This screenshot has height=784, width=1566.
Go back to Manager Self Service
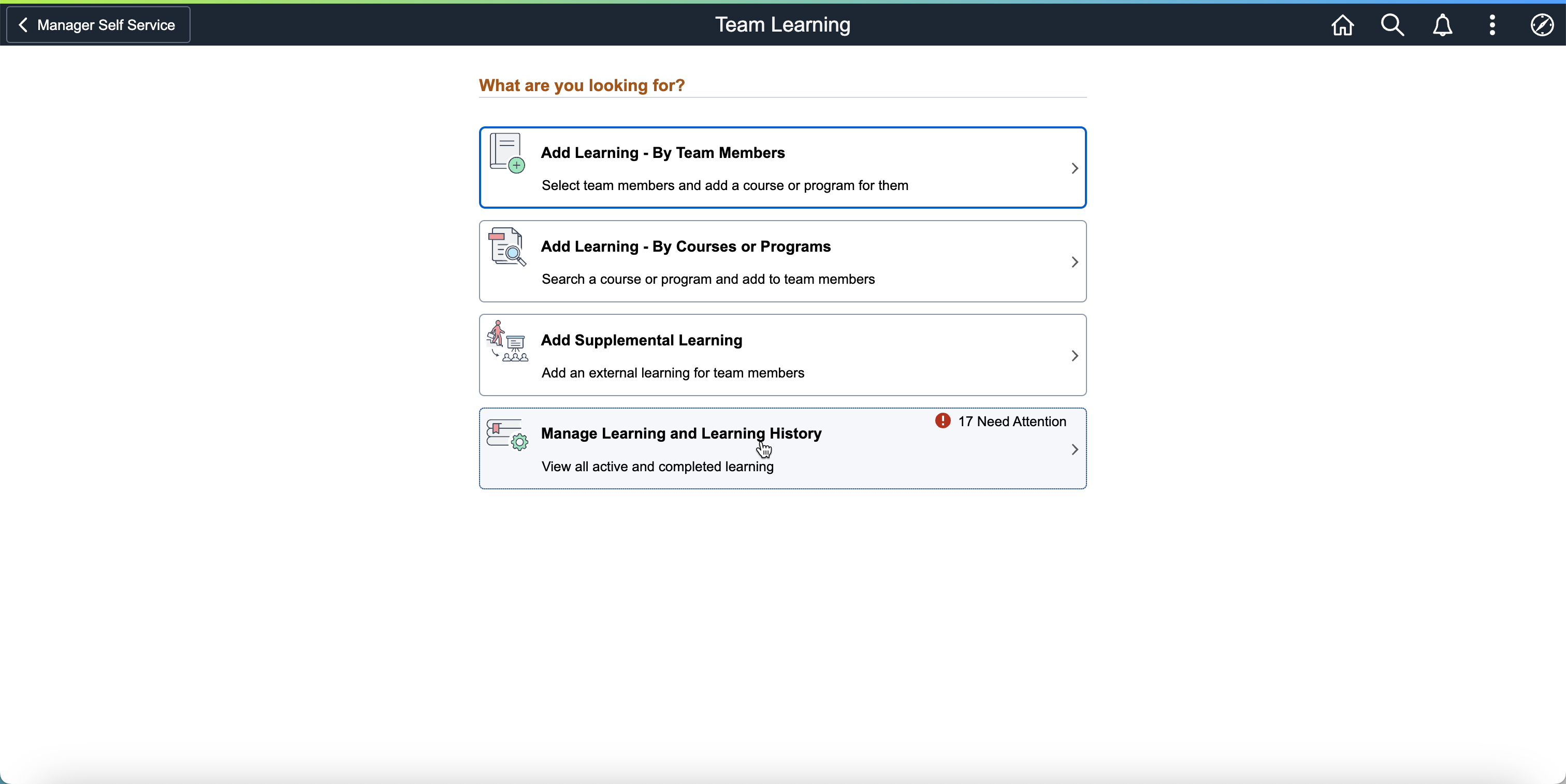(x=98, y=25)
